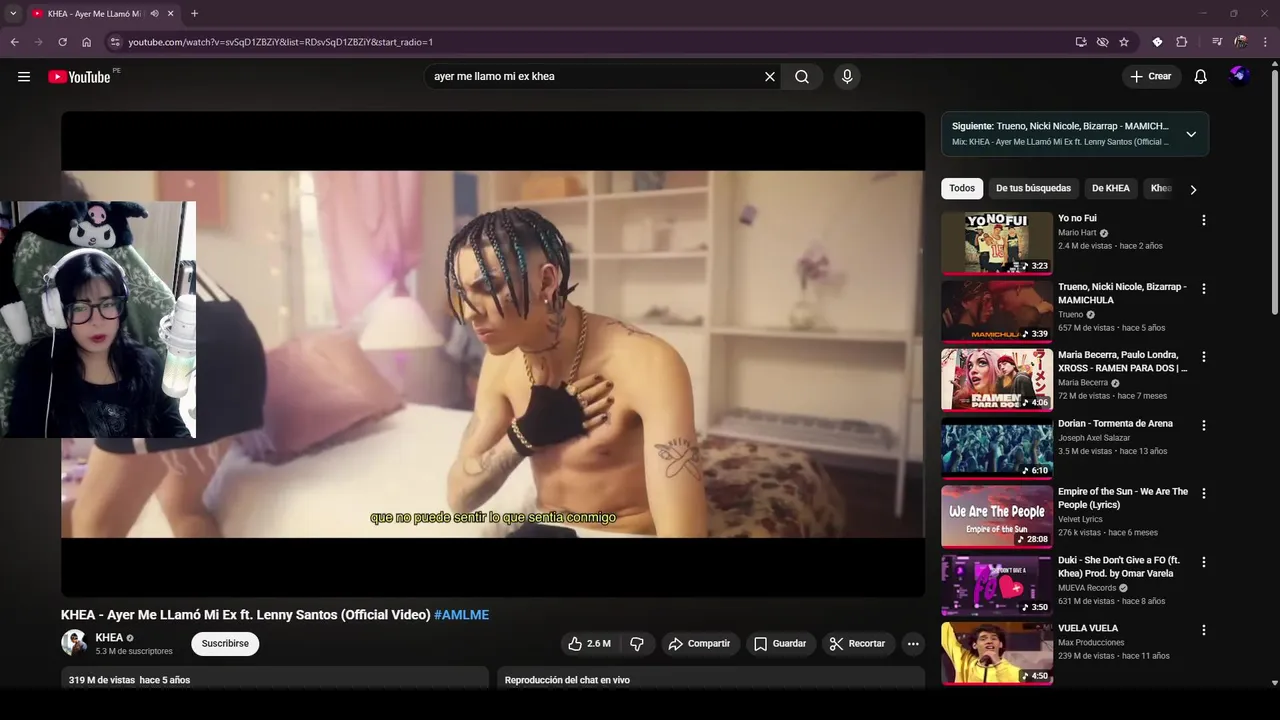The height and width of the screenshot is (720, 1280).
Task: Open the KHEA channel name link
Action: point(109,637)
